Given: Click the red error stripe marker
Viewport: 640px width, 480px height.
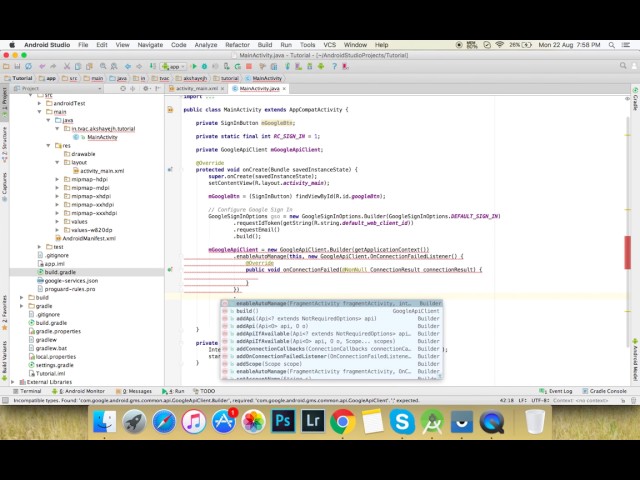Looking at the screenshot, I should click(x=627, y=252).
